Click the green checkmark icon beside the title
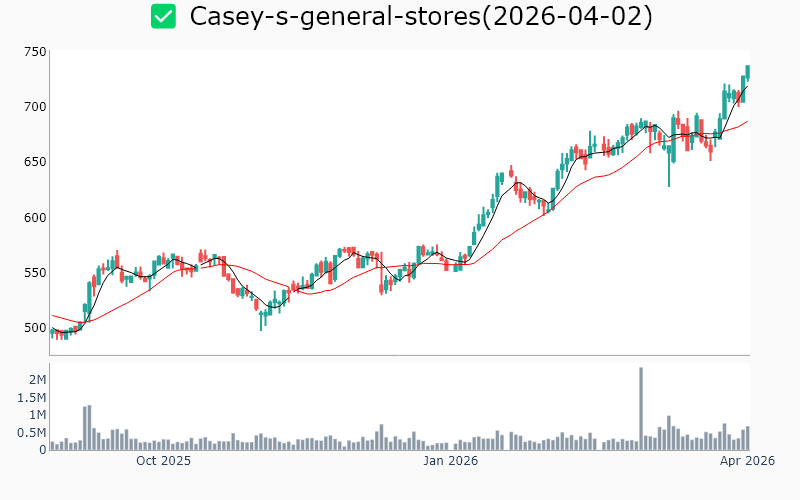The height and width of the screenshot is (500, 800). 163,17
